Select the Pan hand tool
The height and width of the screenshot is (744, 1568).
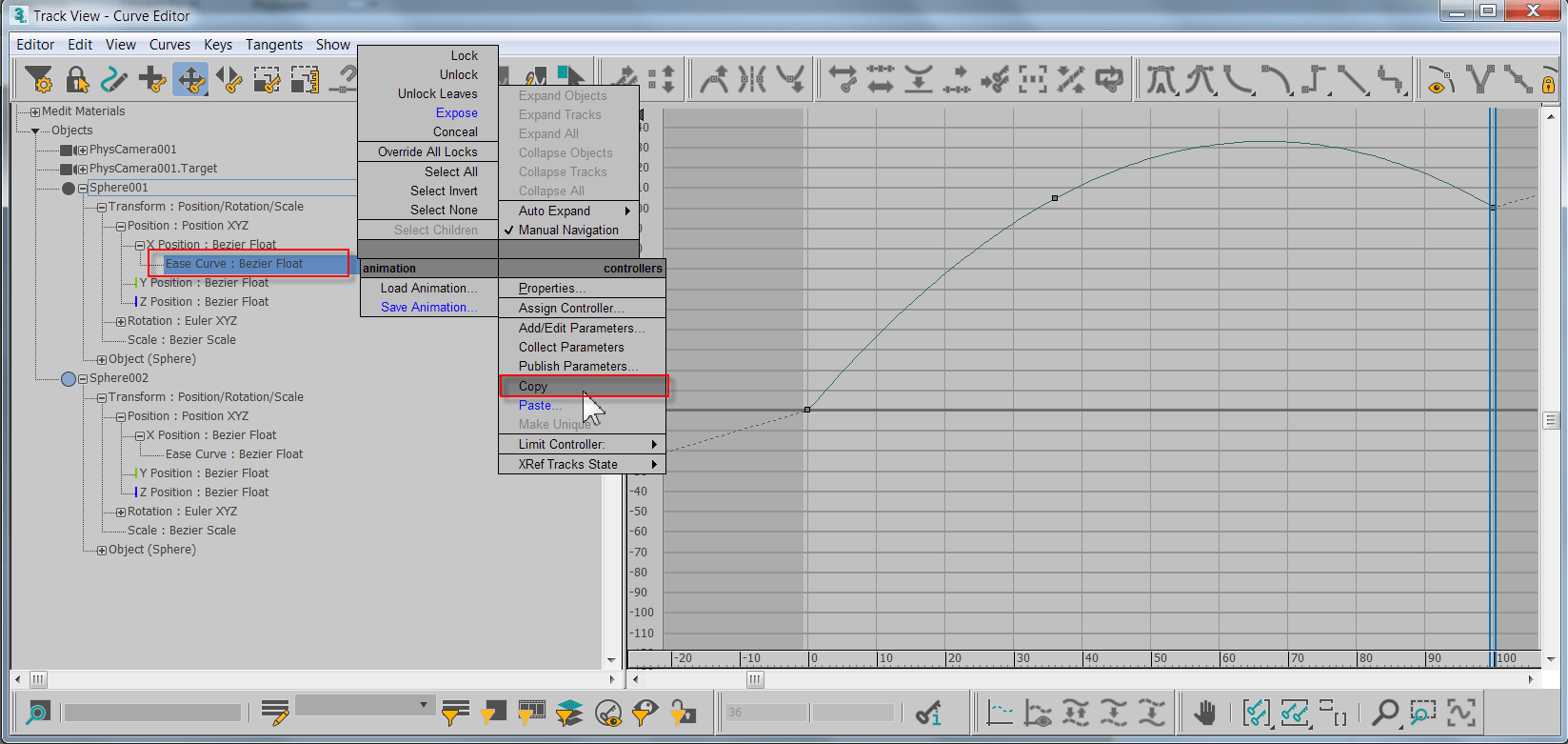[1204, 713]
